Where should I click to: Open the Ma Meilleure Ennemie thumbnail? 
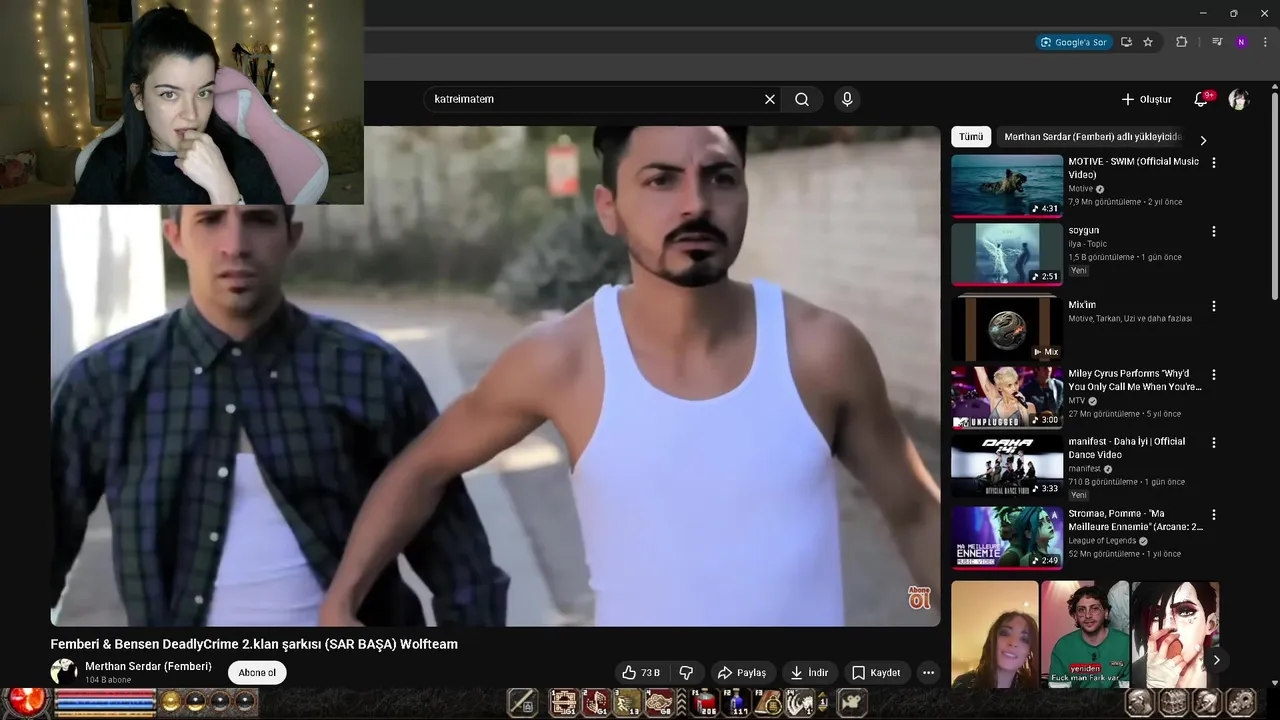tap(1007, 538)
